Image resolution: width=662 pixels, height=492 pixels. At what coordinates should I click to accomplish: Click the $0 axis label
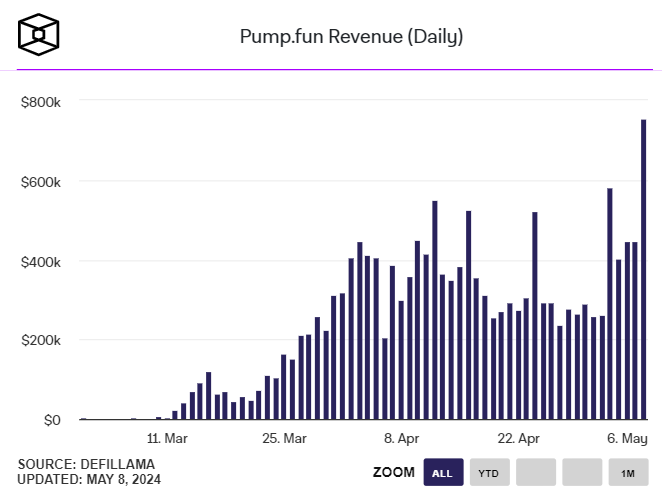click(x=52, y=420)
